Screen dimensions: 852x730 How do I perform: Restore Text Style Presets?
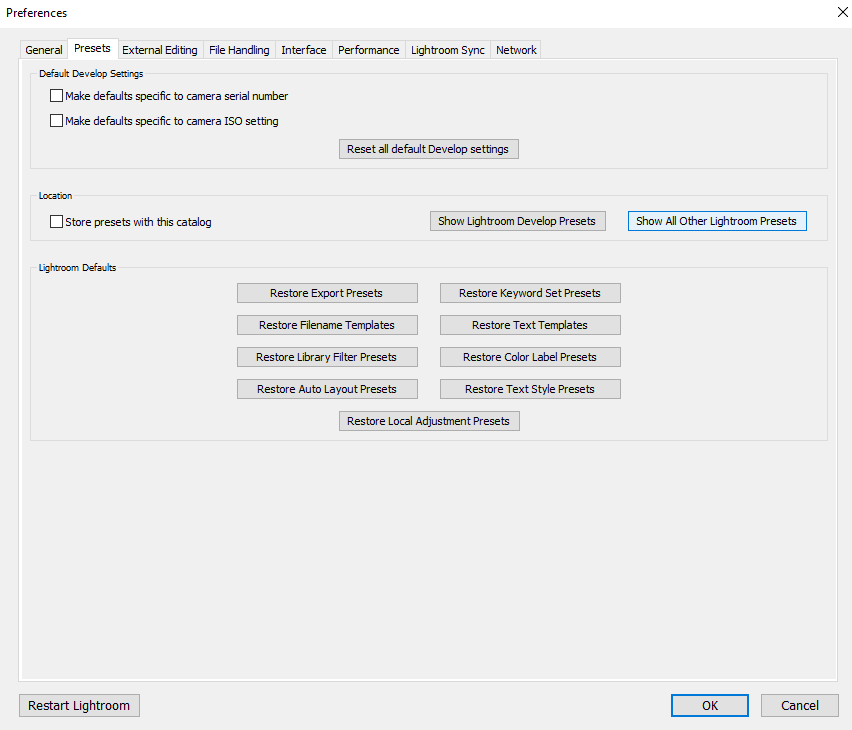pos(530,389)
